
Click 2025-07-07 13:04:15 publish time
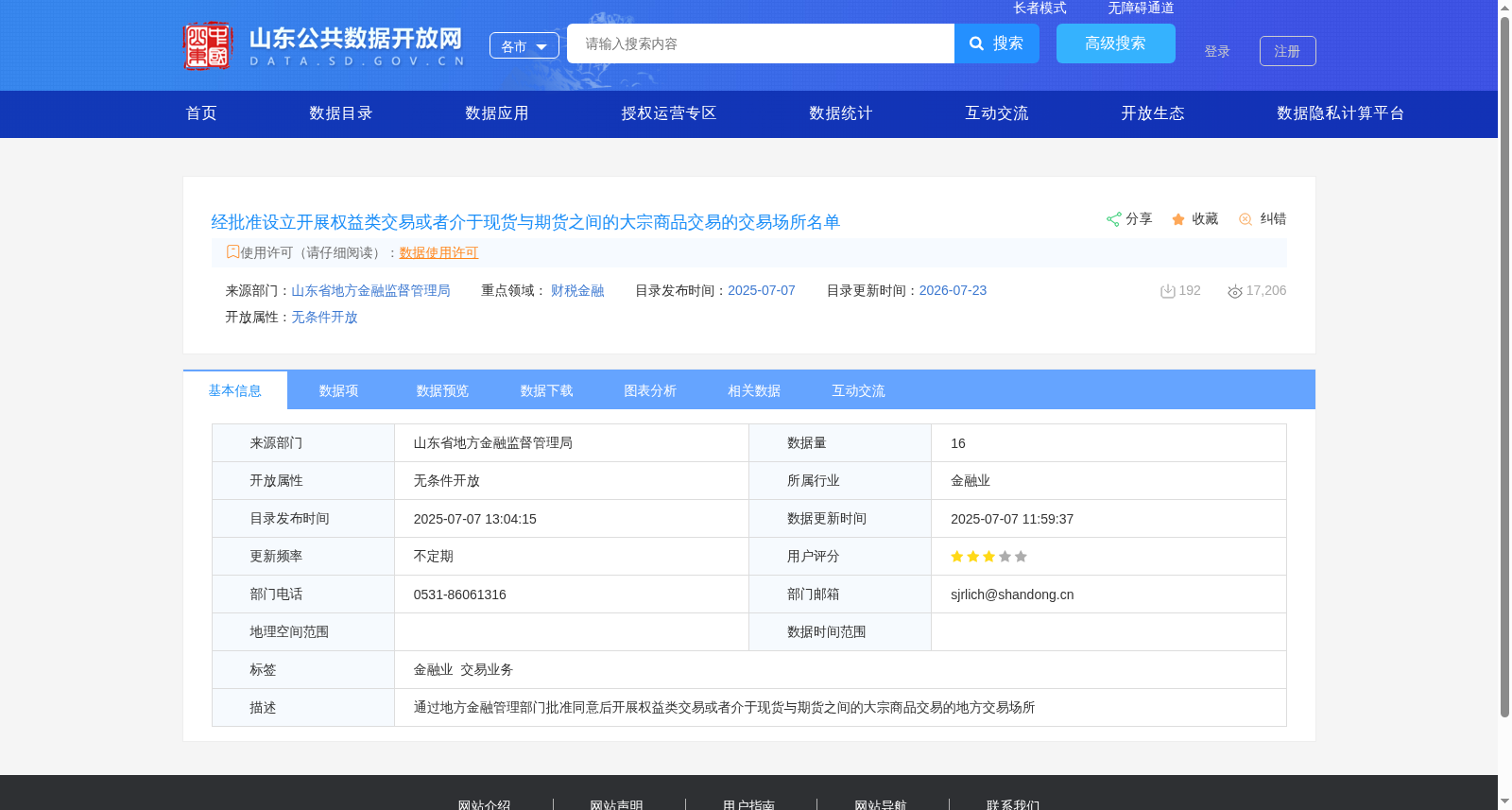point(475,519)
